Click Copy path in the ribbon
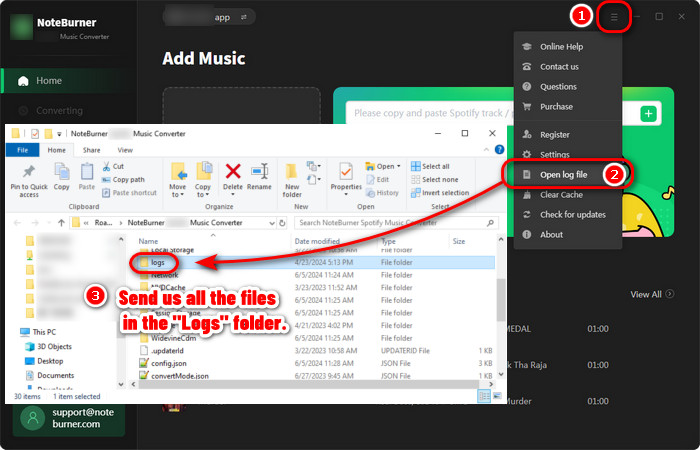 124,179
